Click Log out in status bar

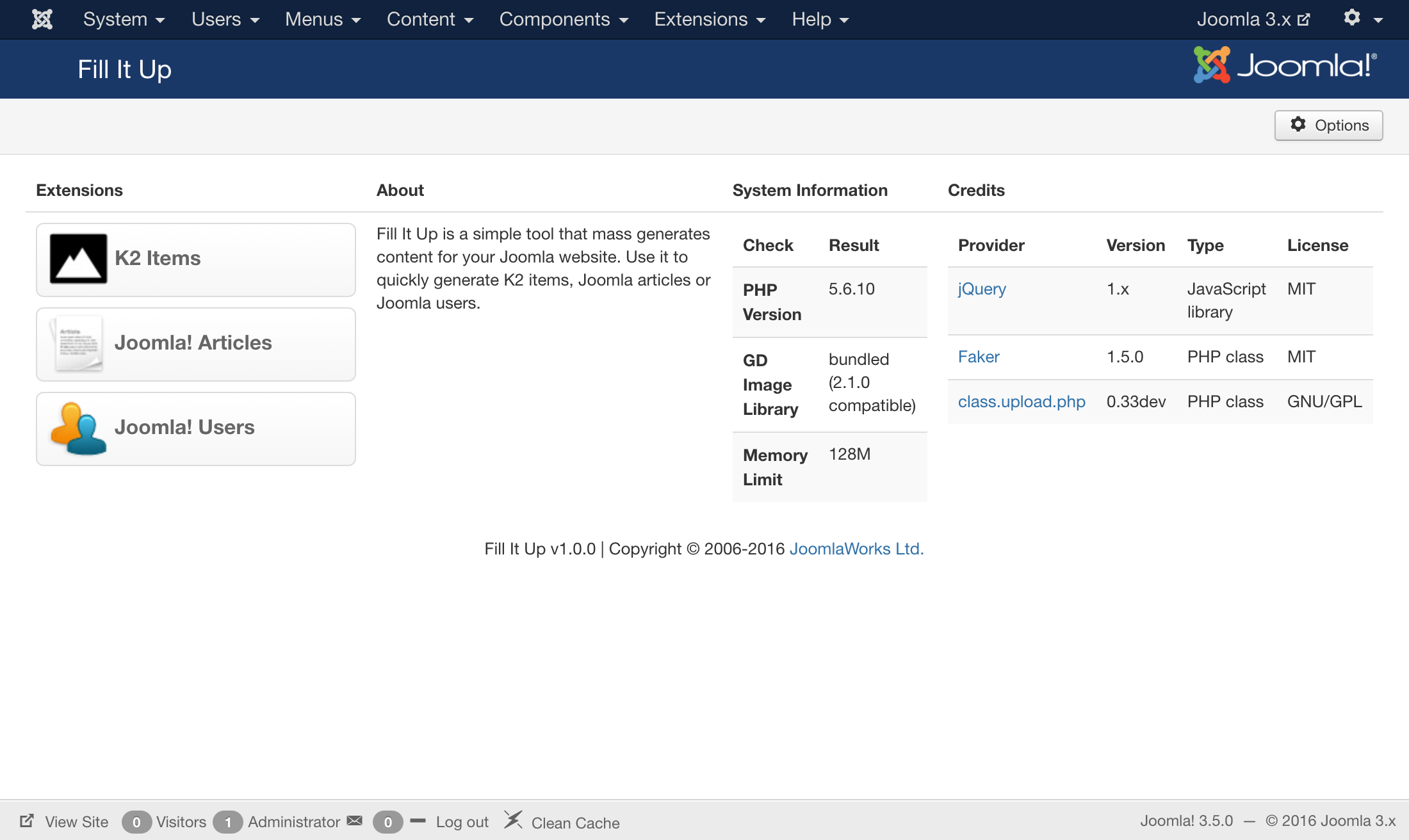pos(462,821)
